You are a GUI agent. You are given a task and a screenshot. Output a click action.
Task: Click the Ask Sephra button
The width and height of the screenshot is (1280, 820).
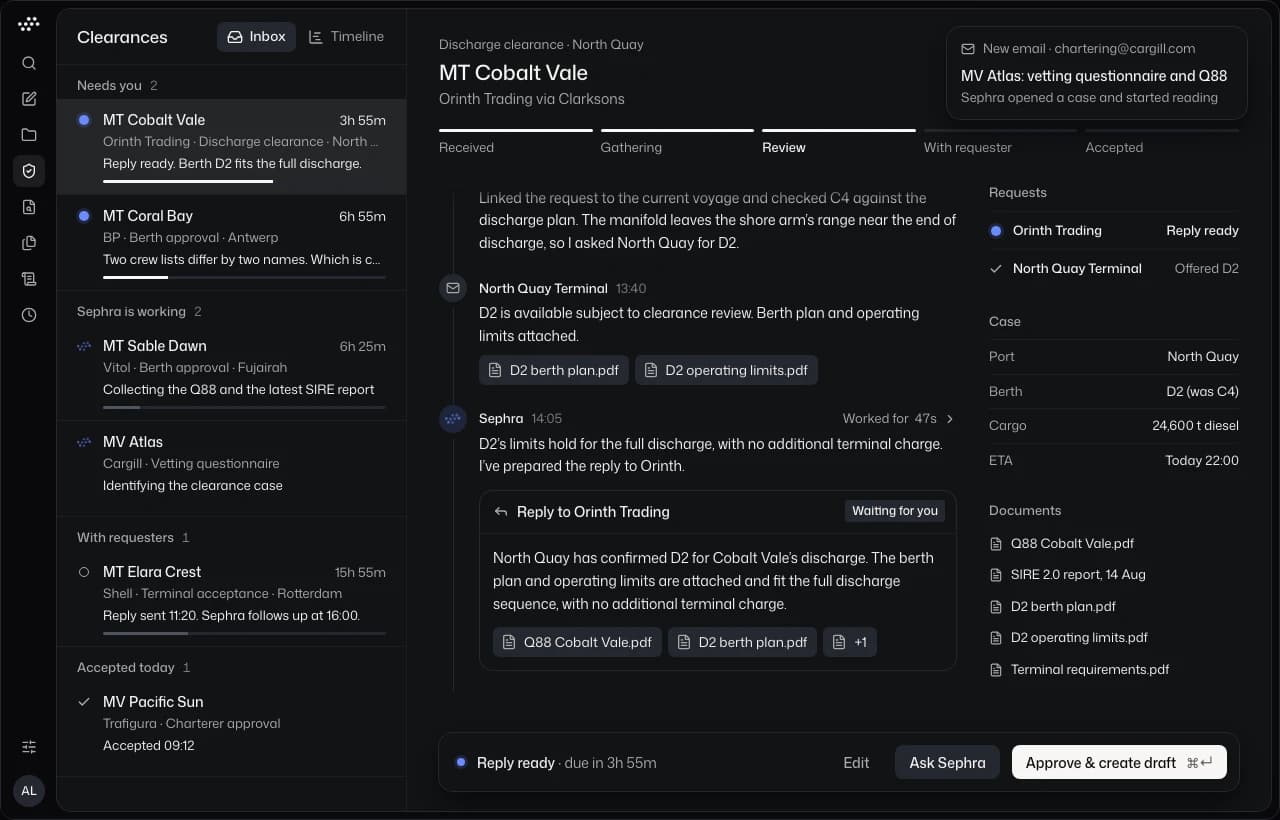point(947,763)
